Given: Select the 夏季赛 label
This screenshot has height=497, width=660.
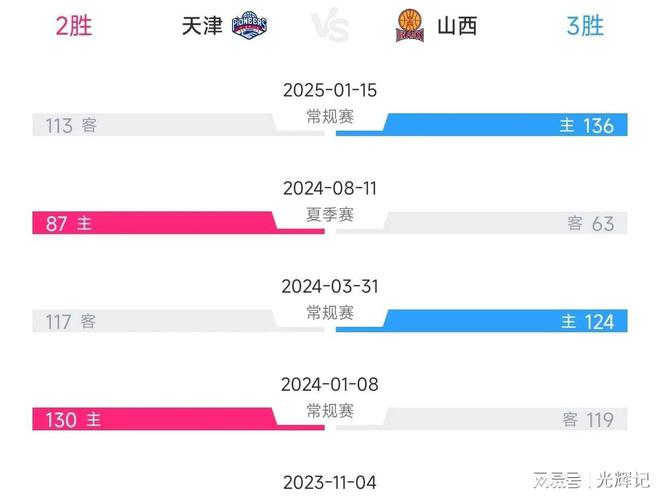Looking at the screenshot, I should (330, 215).
